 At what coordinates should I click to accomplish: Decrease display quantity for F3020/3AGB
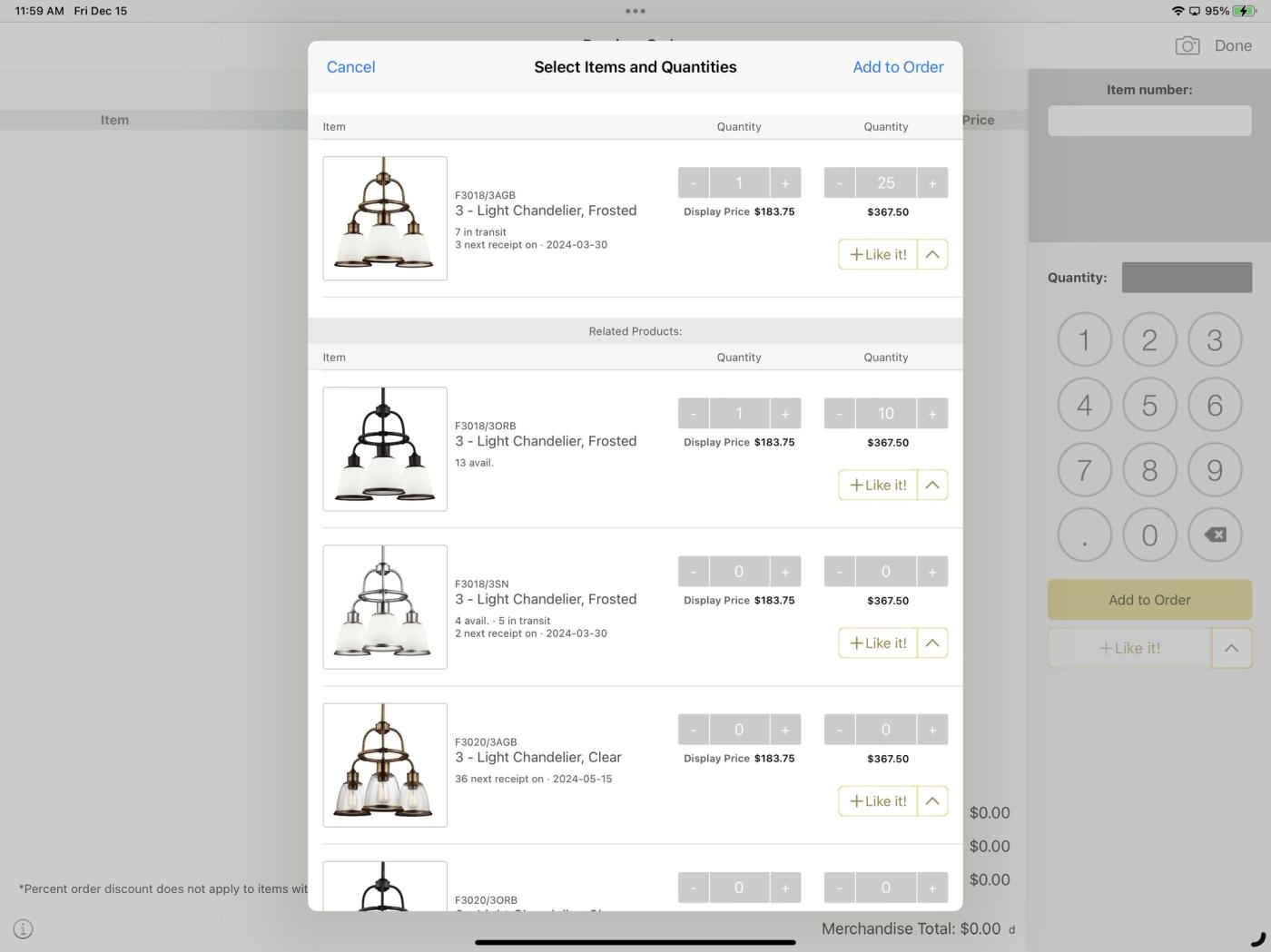pyautogui.click(x=694, y=729)
